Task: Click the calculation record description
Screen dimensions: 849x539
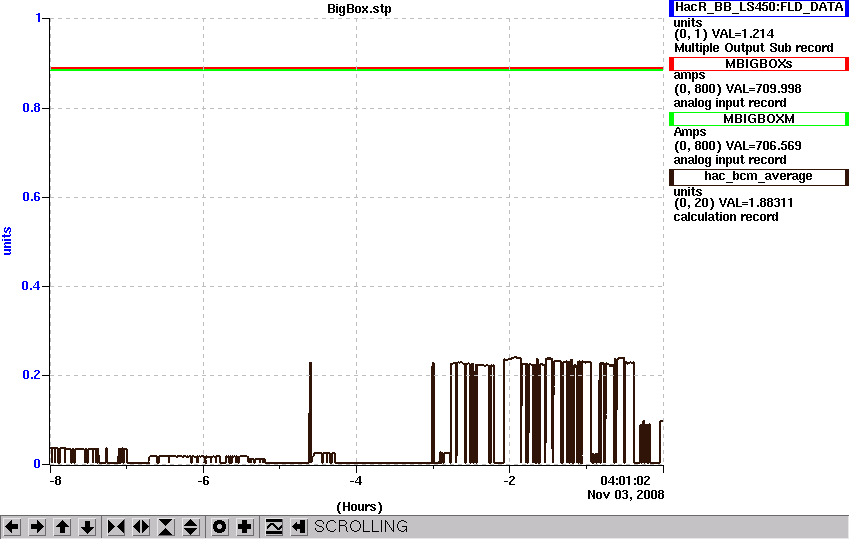Action: 726,217
